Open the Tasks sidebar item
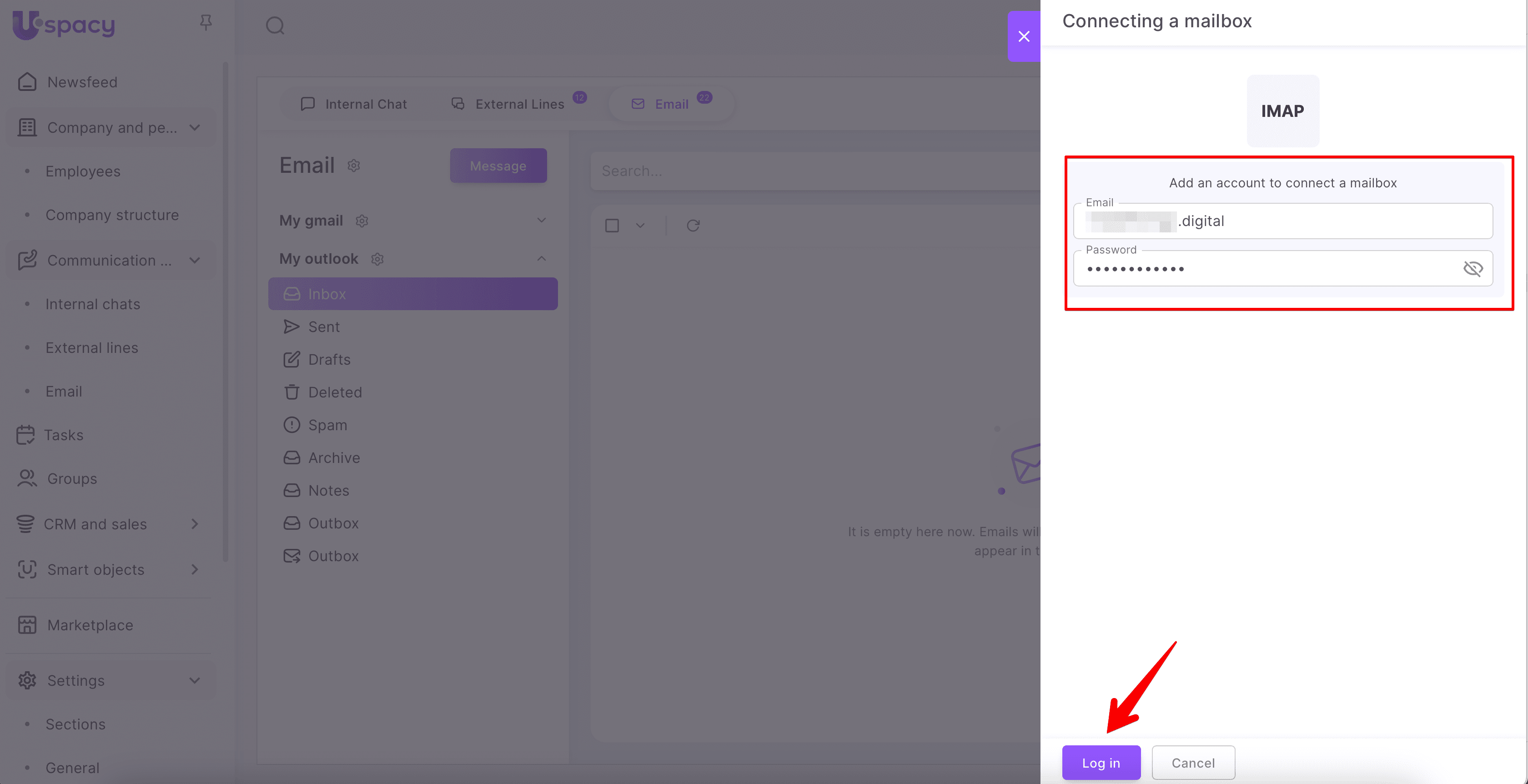 click(64, 435)
